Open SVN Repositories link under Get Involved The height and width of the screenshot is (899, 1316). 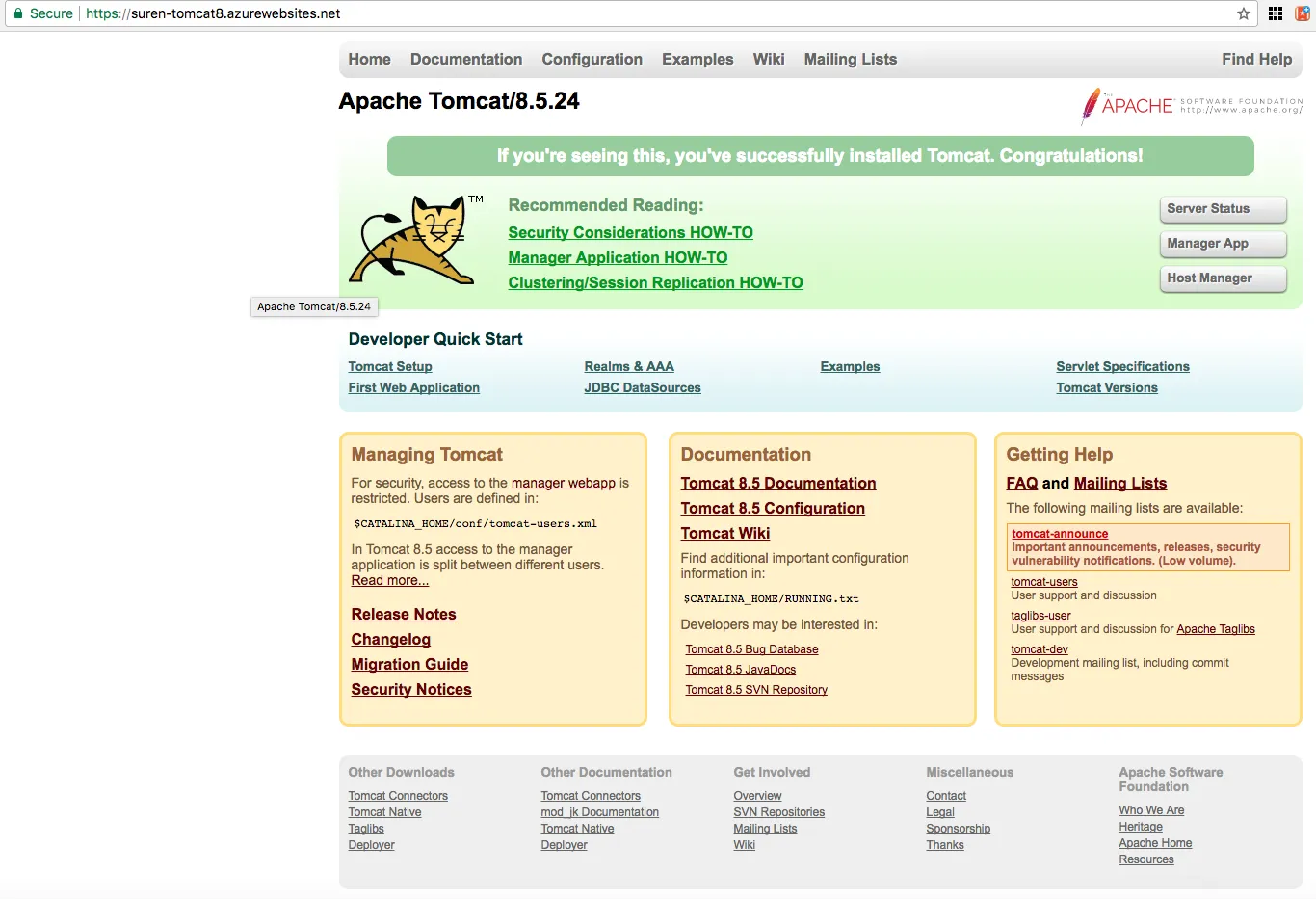(x=779, y=812)
